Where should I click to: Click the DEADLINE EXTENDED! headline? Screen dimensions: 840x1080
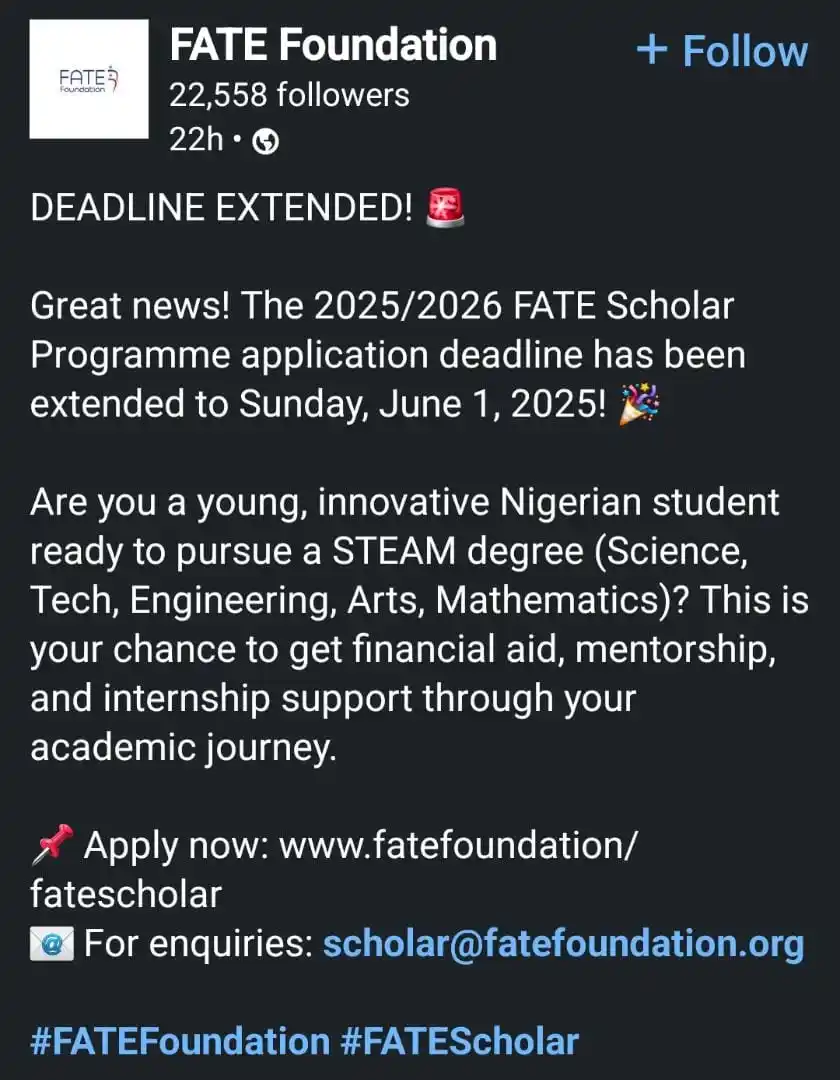coord(221,207)
